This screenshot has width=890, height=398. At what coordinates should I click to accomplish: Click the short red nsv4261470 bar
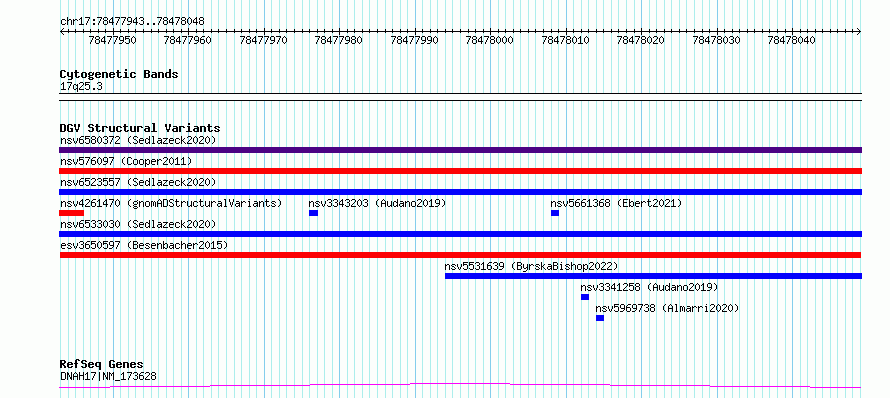coord(72,213)
